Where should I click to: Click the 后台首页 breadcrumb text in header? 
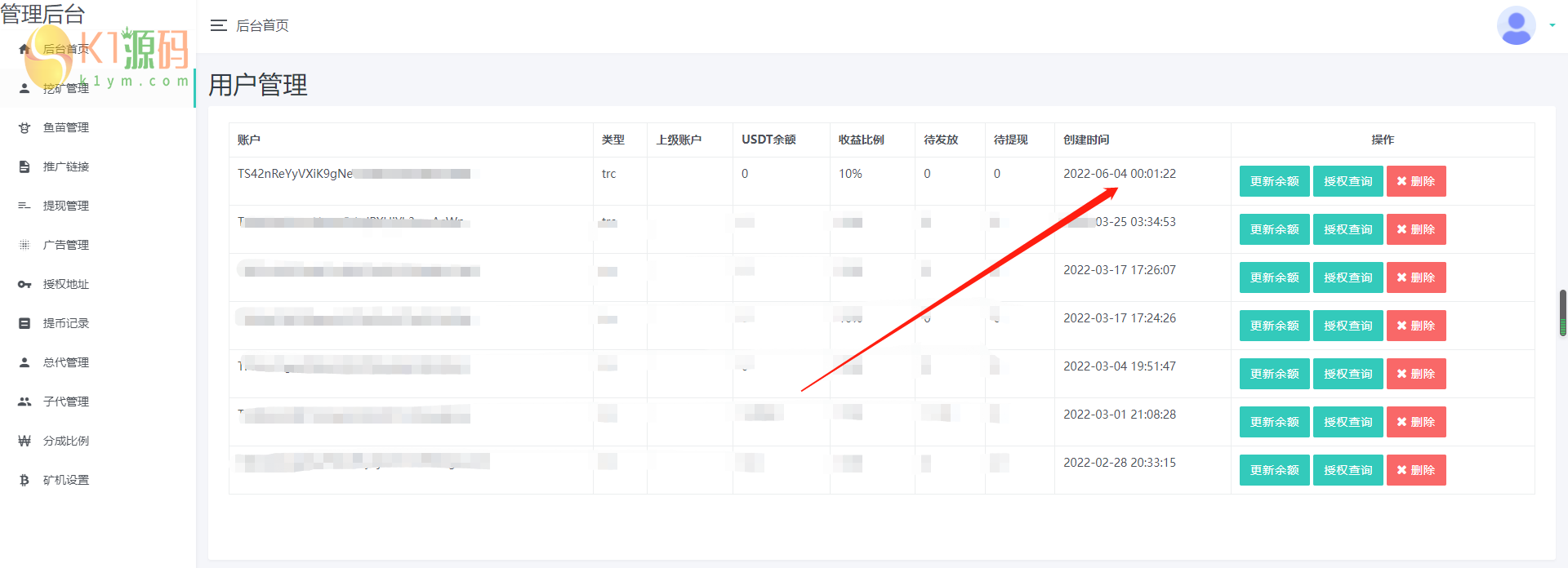point(262,25)
